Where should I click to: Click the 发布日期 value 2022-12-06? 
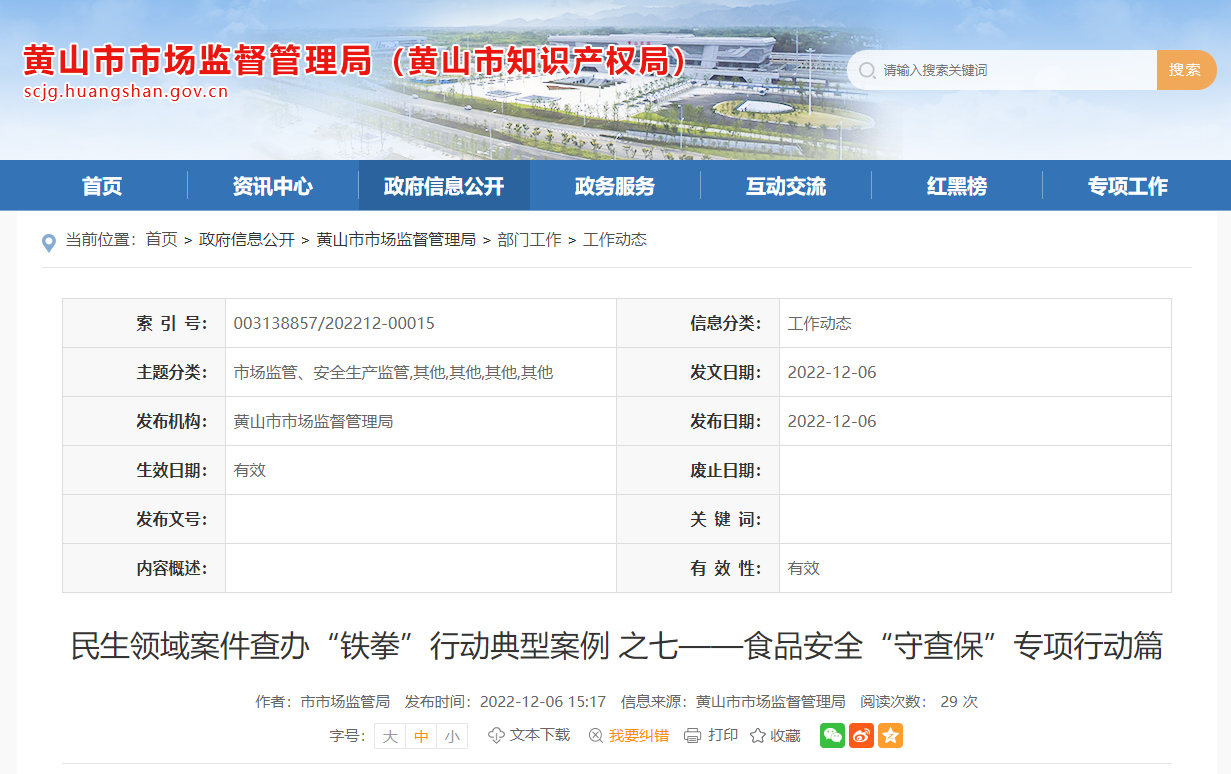(832, 422)
